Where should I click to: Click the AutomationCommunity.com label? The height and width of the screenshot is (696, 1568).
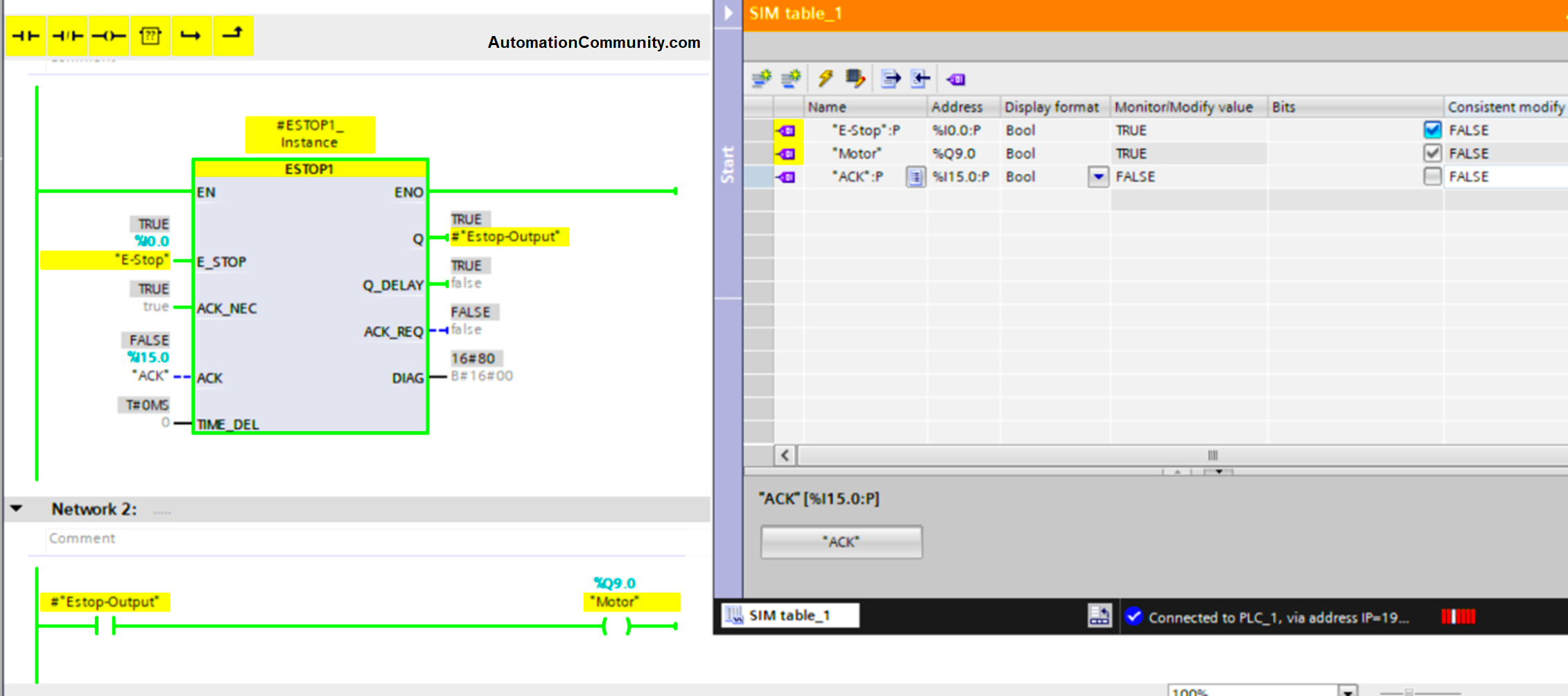tap(593, 42)
